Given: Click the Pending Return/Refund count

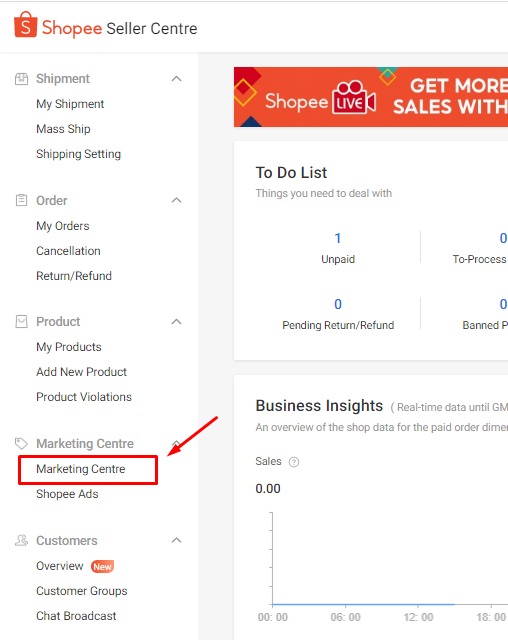Looking at the screenshot, I should pyautogui.click(x=338, y=304).
